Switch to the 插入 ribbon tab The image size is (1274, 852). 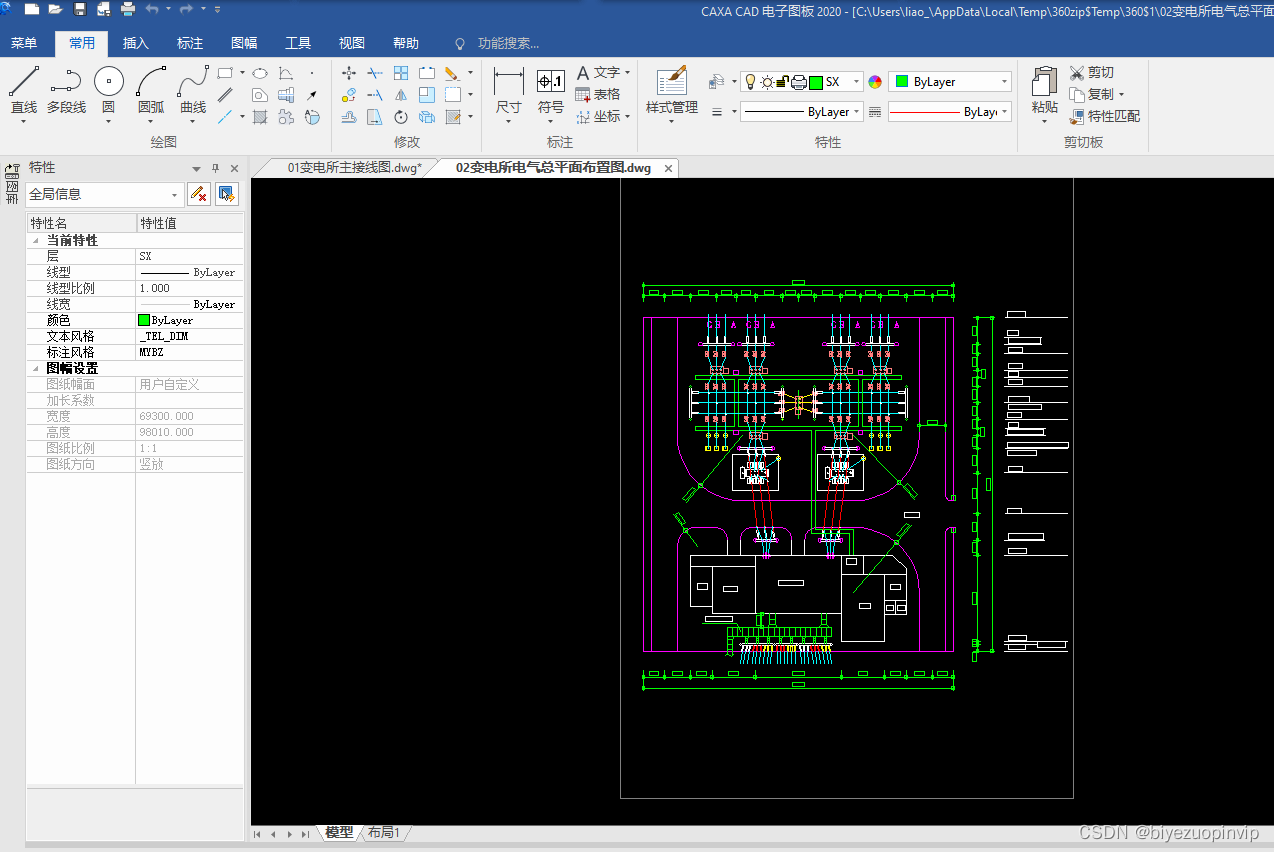(x=136, y=43)
